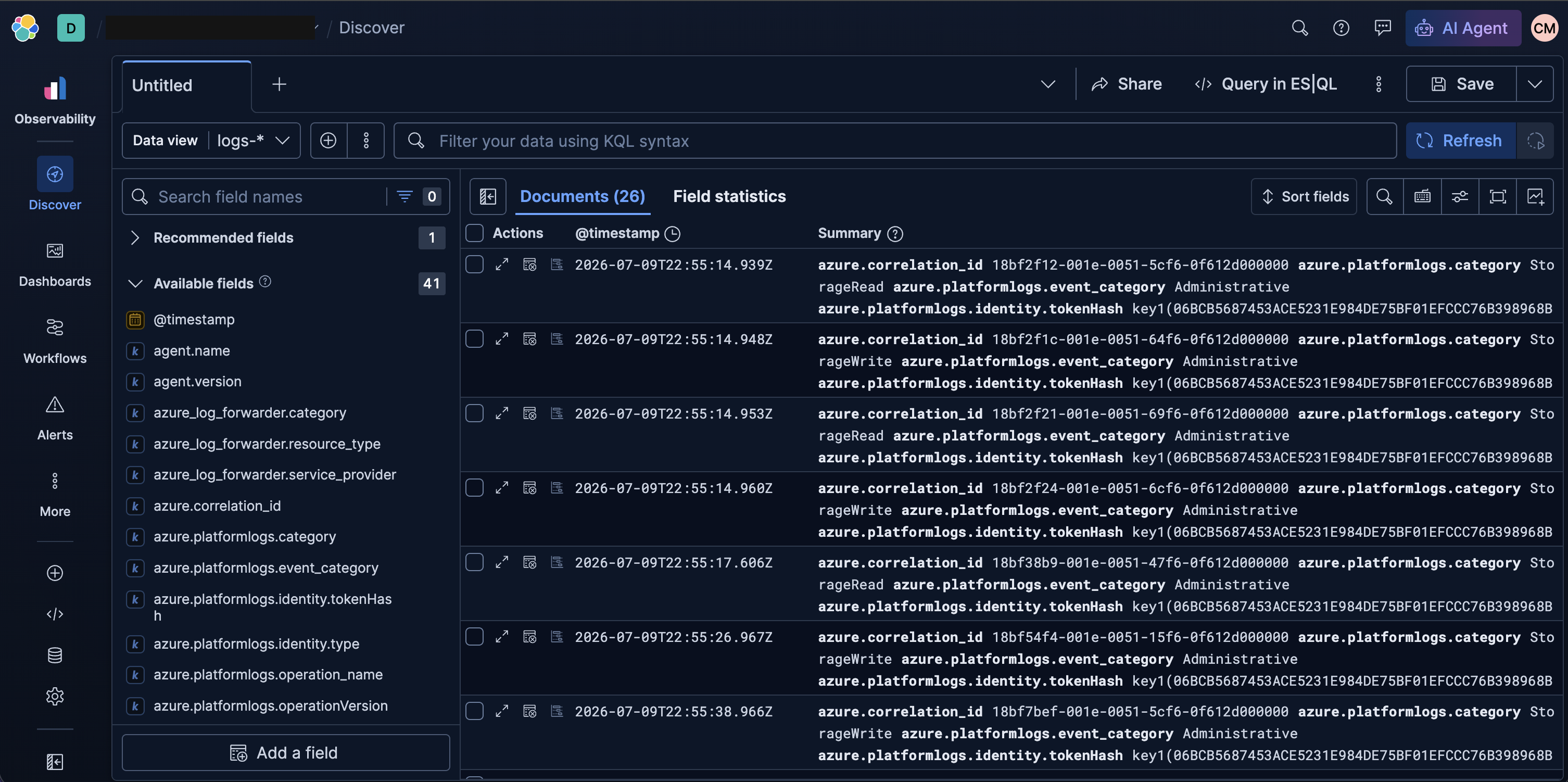
Task: Open the tabs list chevron dropdown
Action: (x=1047, y=84)
